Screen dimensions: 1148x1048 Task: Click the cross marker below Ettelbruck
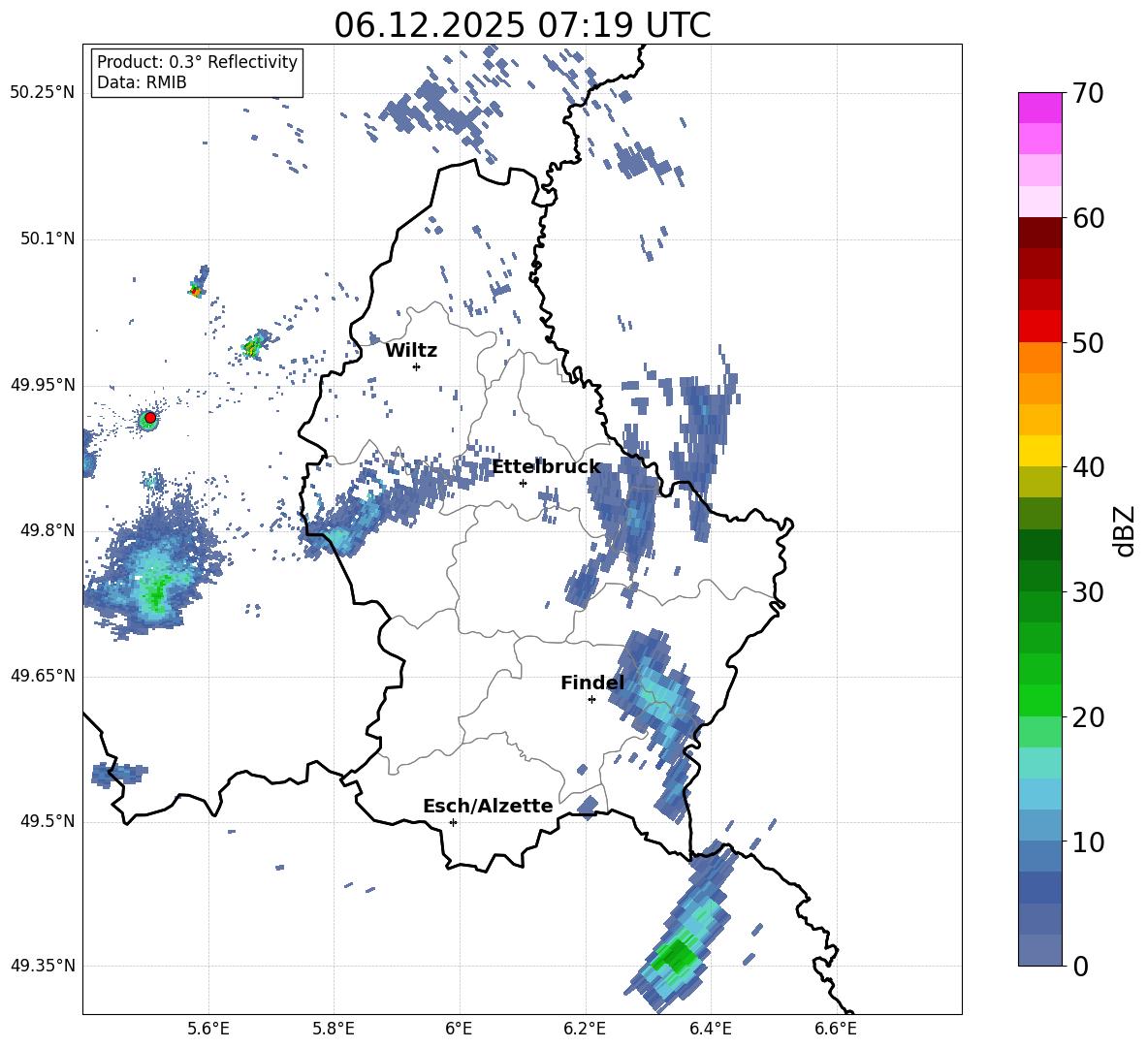pyautogui.click(x=523, y=483)
